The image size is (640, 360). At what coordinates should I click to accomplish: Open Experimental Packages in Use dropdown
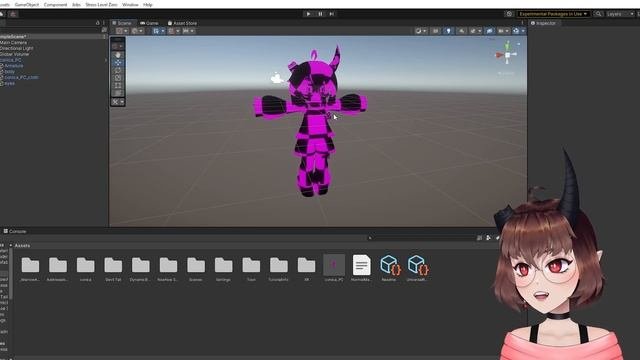pyautogui.click(x=553, y=14)
